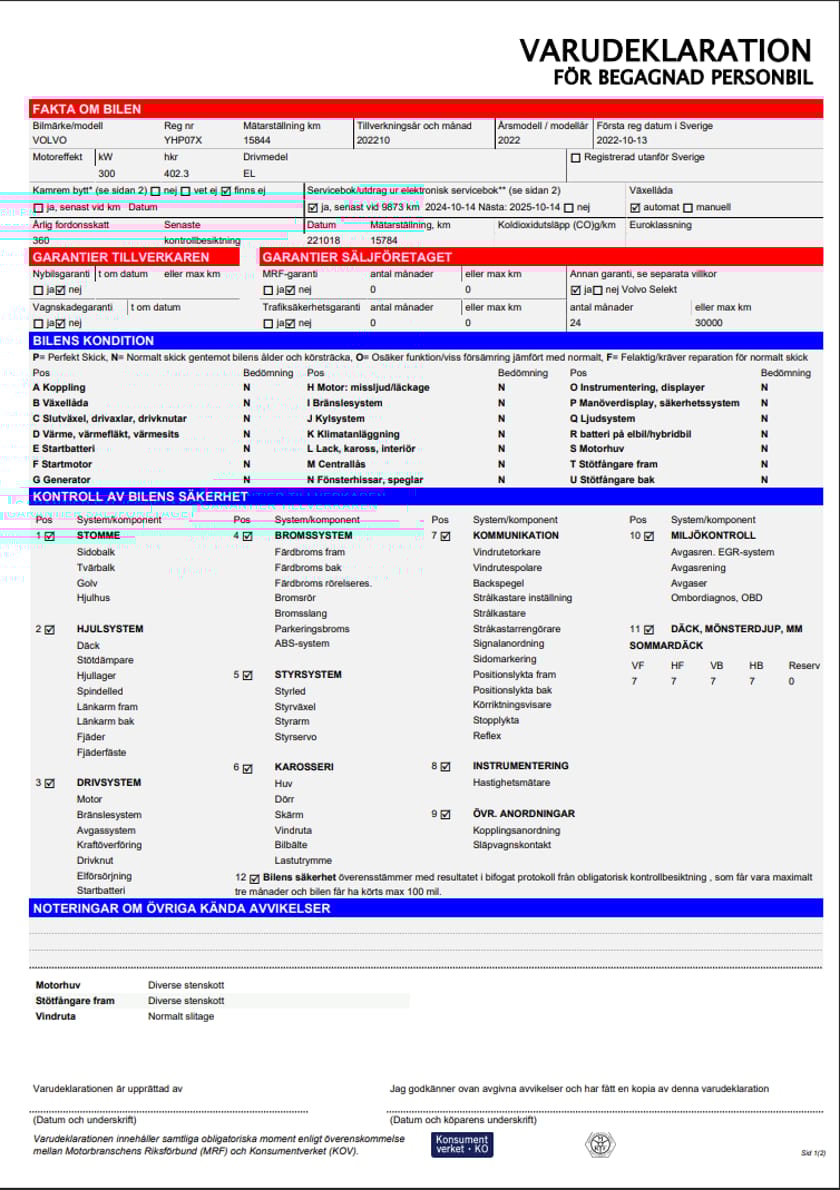The image size is (840, 1190).
Task: Uncheck the Bilens säkerhet confirmation box
Action: (x=253, y=878)
